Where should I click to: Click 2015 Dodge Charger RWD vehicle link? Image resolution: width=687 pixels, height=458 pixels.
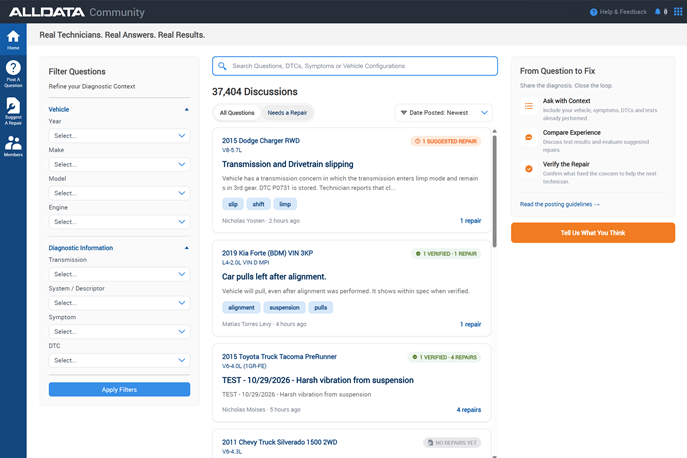pyautogui.click(x=261, y=141)
